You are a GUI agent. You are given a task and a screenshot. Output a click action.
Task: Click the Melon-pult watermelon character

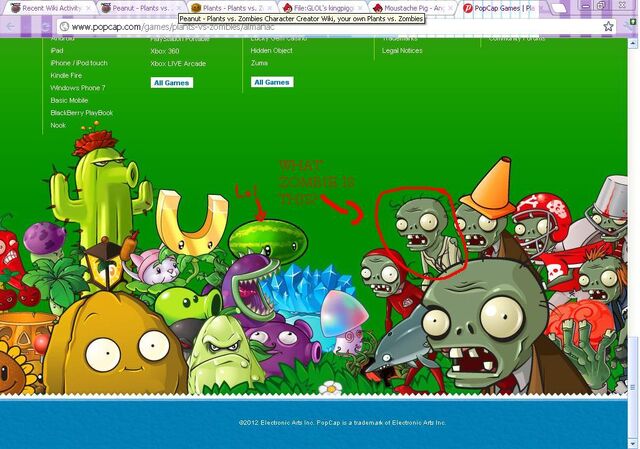[x=267, y=241]
